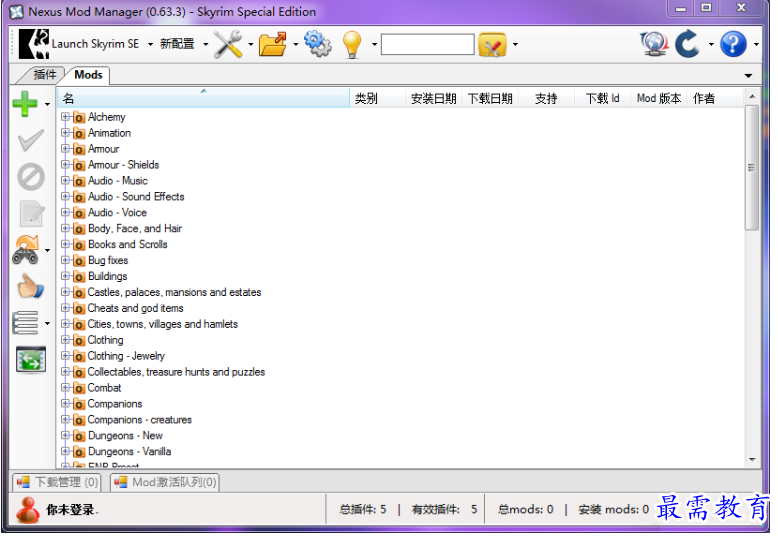
Task: Click the scrollbar down arrow
Action: [752, 460]
